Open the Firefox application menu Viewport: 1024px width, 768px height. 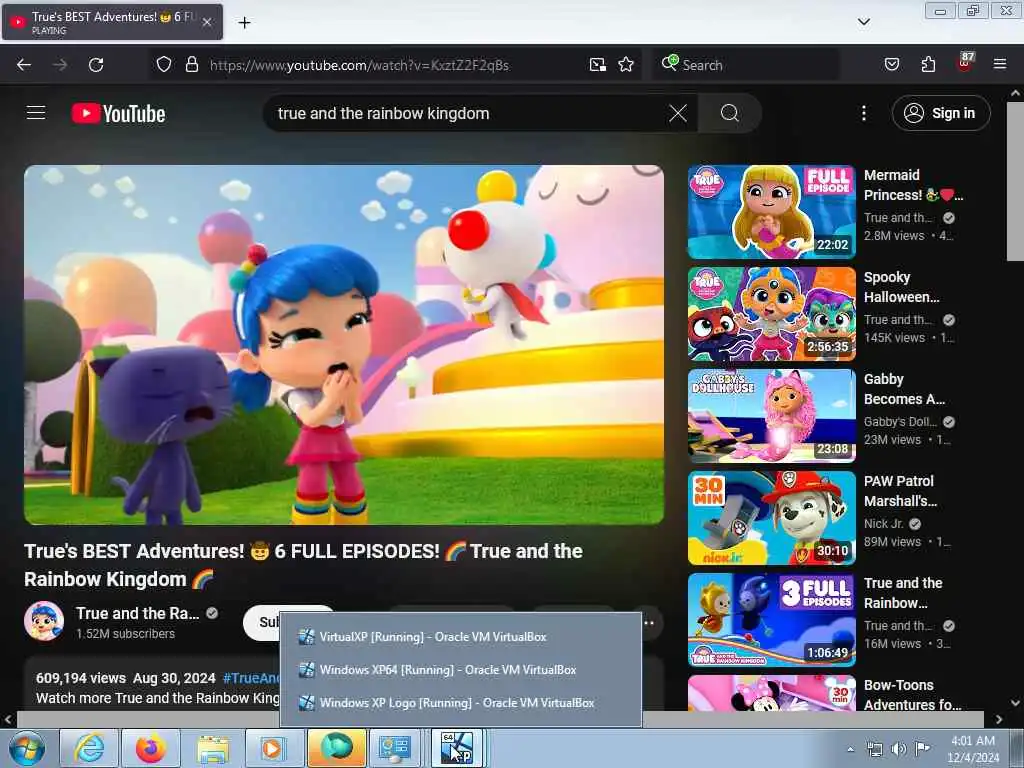point(999,64)
